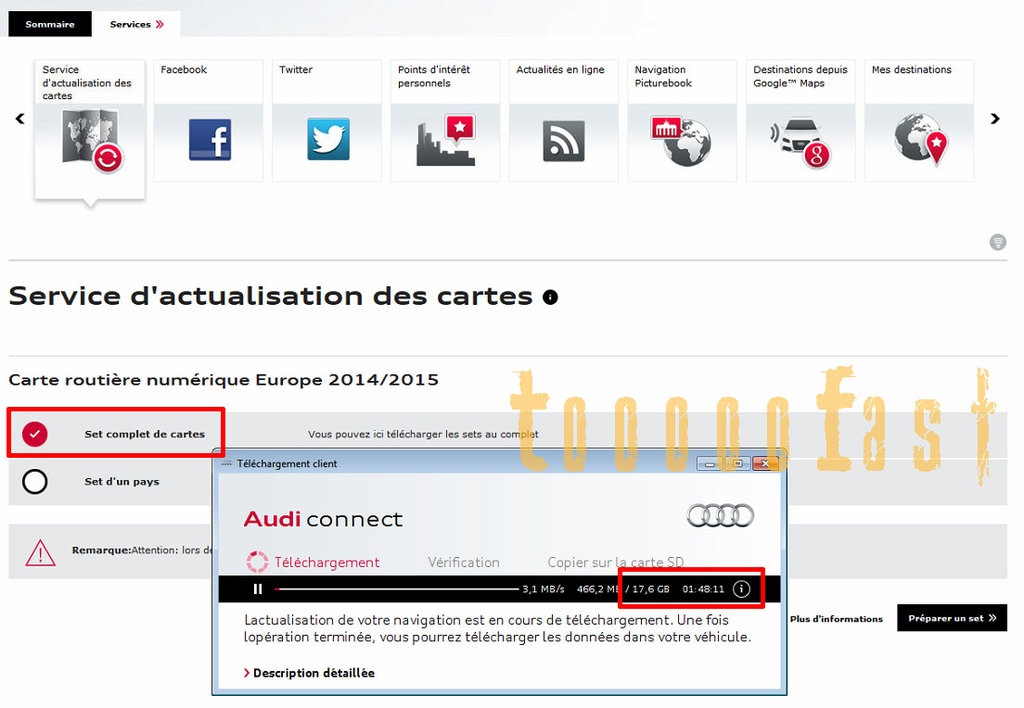Click the Carte routière numérique Europe 2014/2015 heading
The width and height of the screenshot is (1024, 708).
tap(223, 379)
